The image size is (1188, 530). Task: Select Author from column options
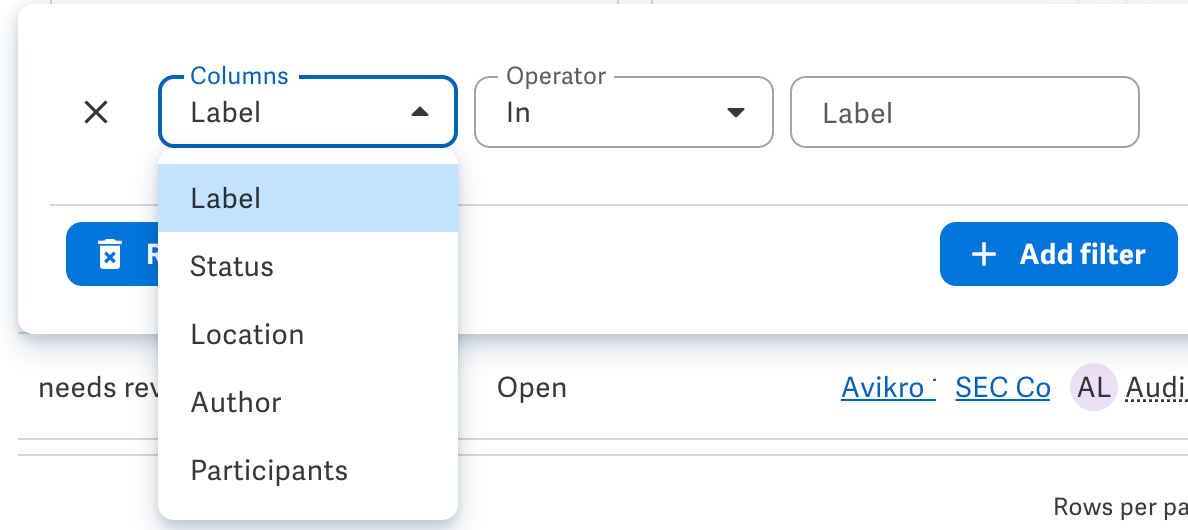(308, 403)
